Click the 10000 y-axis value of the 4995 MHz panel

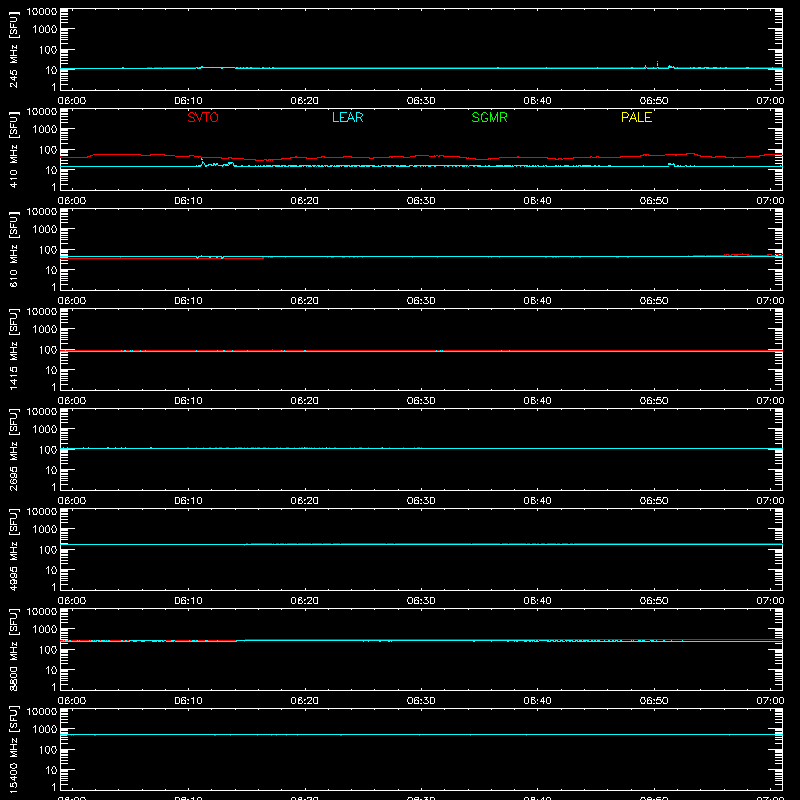(x=42, y=512)
